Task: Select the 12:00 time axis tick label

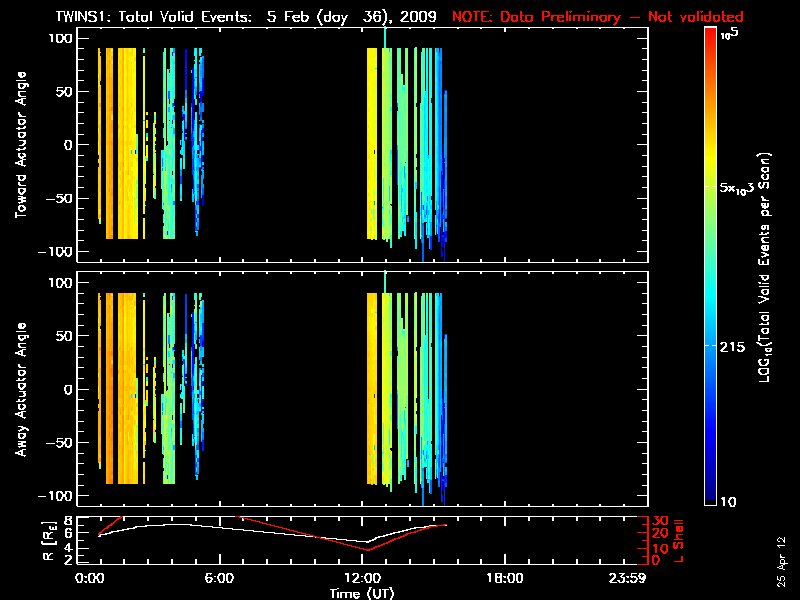Action: point(364,578)
